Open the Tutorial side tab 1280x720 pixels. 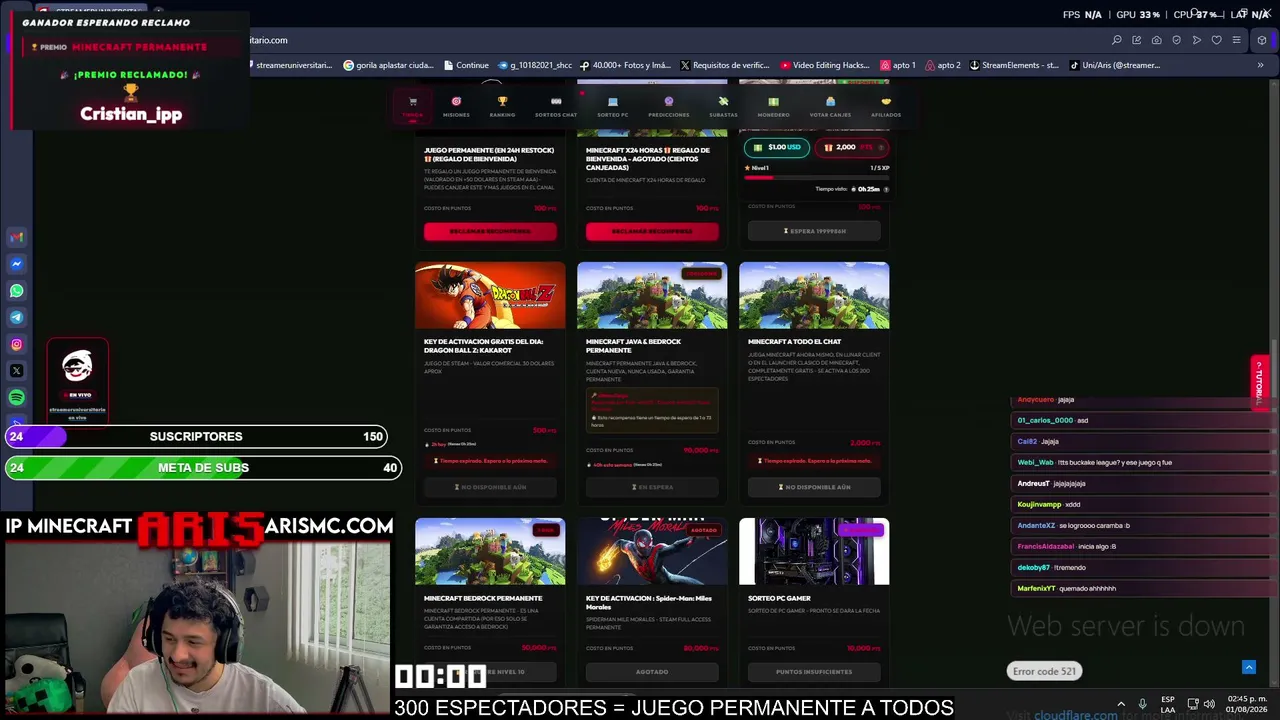[1259, 382]
